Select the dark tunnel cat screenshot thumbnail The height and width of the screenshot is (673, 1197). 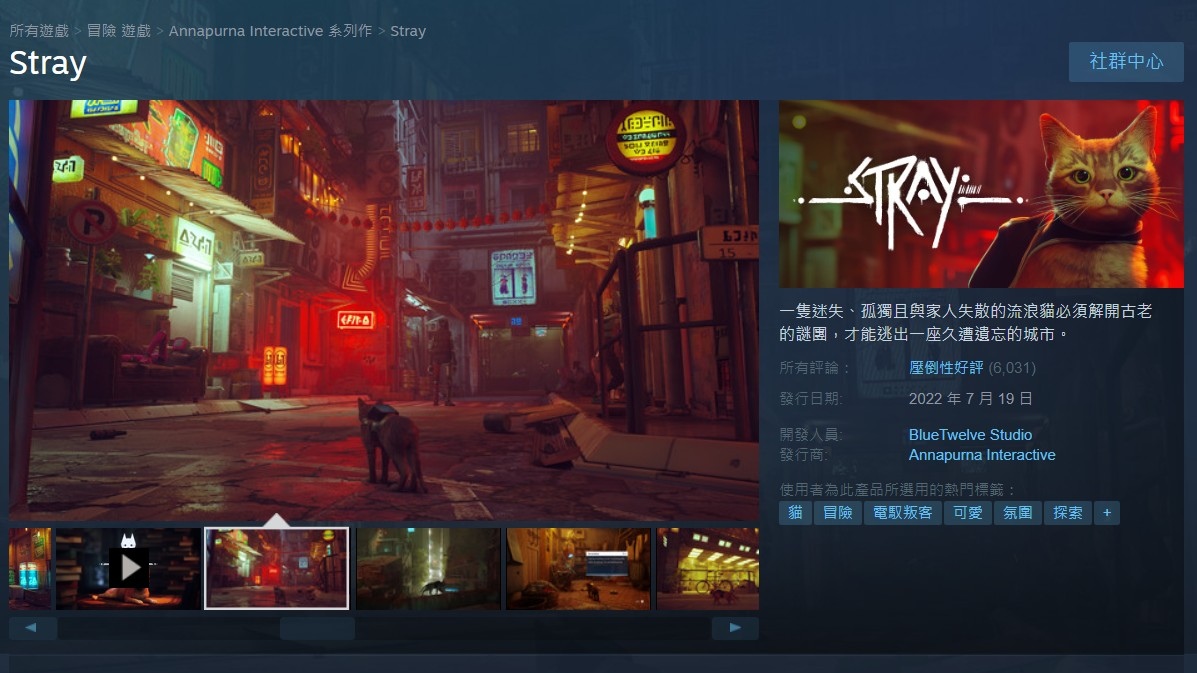pos(428,568)
